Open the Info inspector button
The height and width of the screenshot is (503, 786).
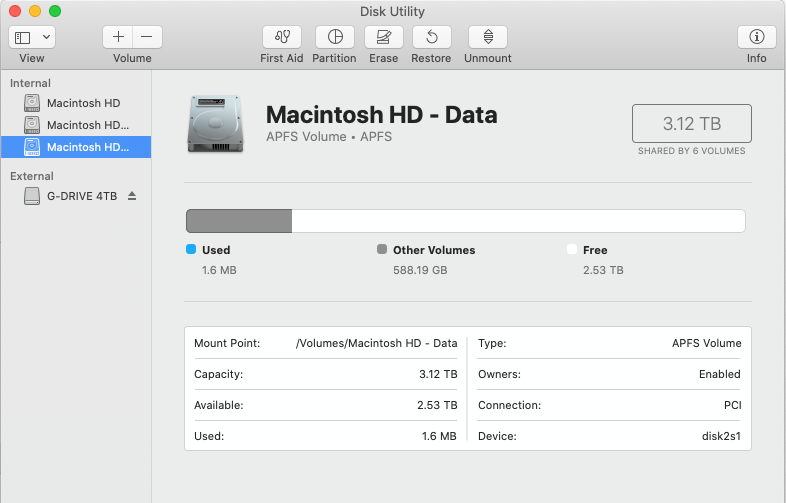click(x=756, y=37)
